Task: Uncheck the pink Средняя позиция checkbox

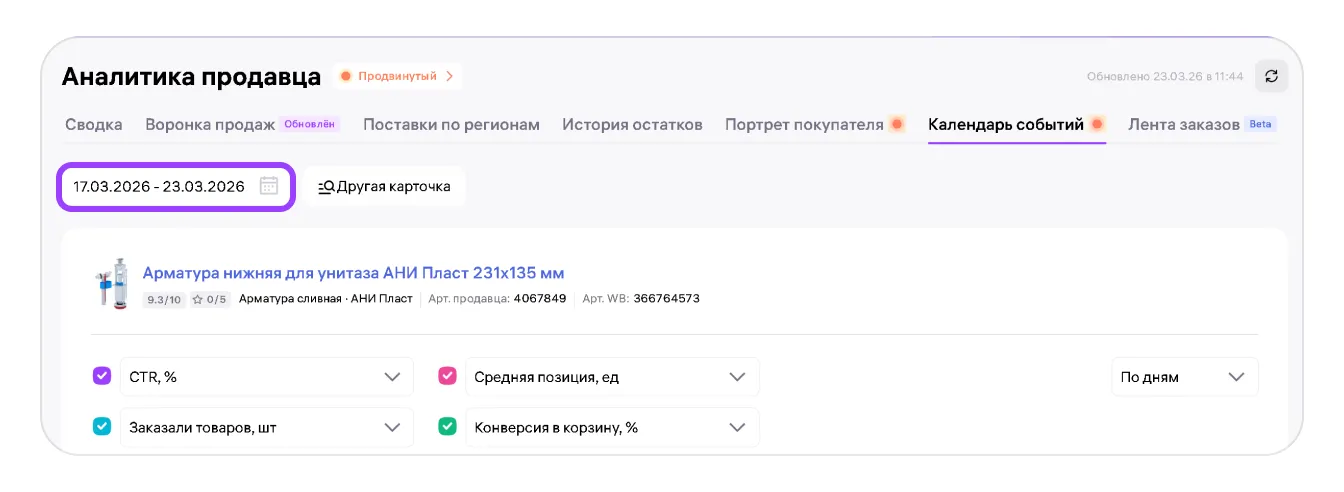Action: (447, 376)
